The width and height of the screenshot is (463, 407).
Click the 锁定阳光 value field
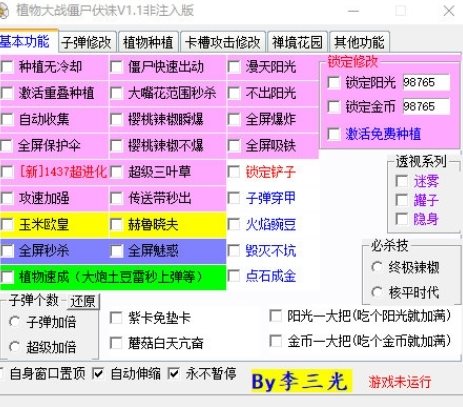pyautogui.click(x=426, y=82)
